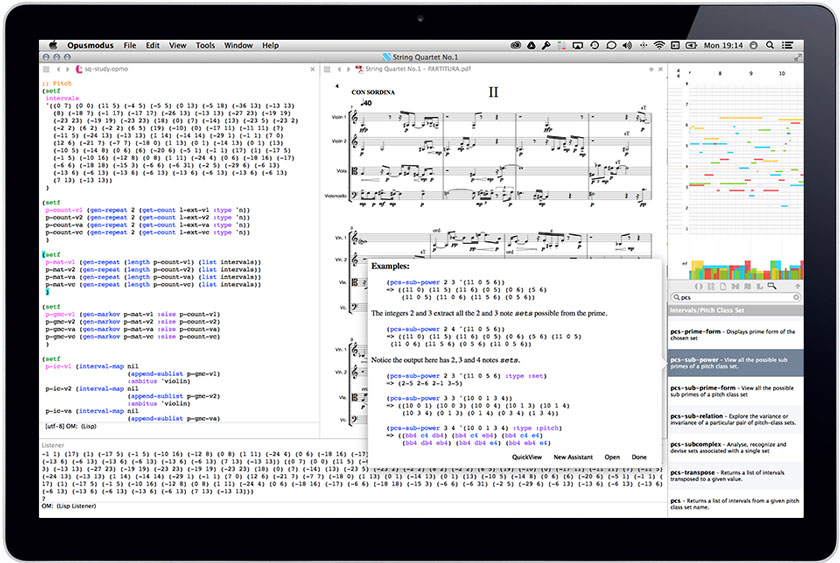Click Open in the documentation popup

[612, 457]
